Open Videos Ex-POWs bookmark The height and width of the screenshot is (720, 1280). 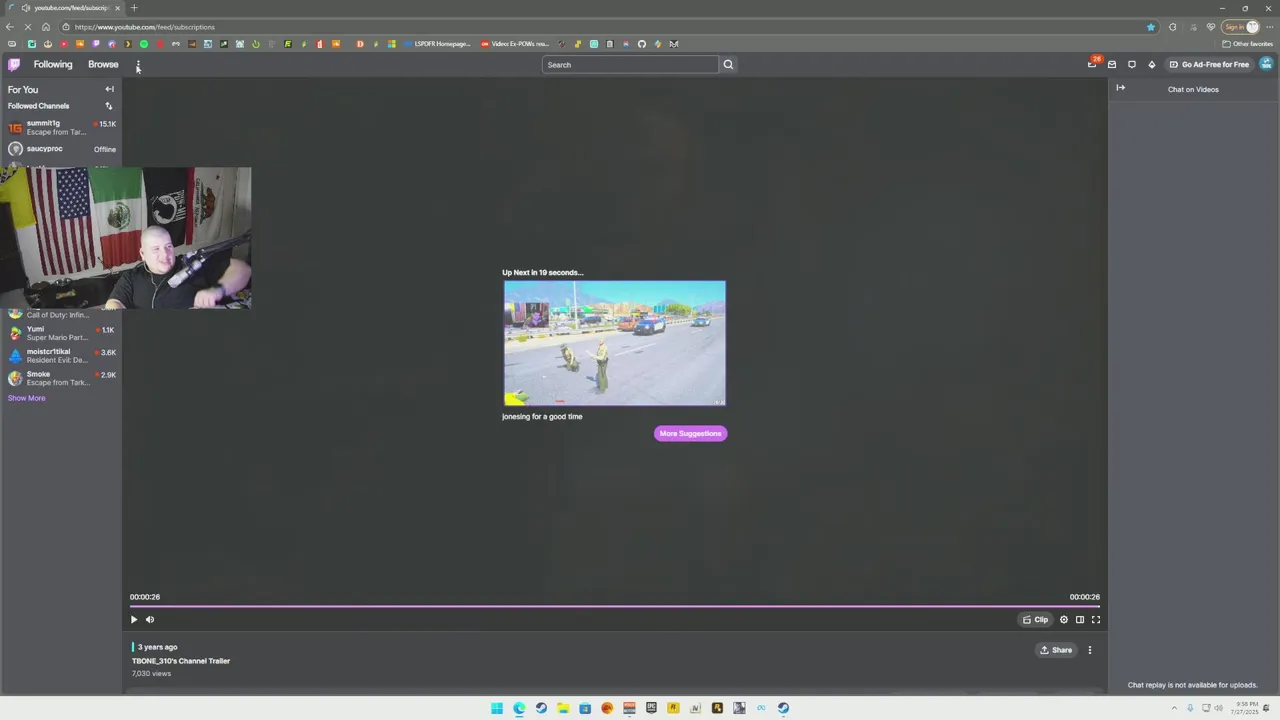[x=515, y=44]
